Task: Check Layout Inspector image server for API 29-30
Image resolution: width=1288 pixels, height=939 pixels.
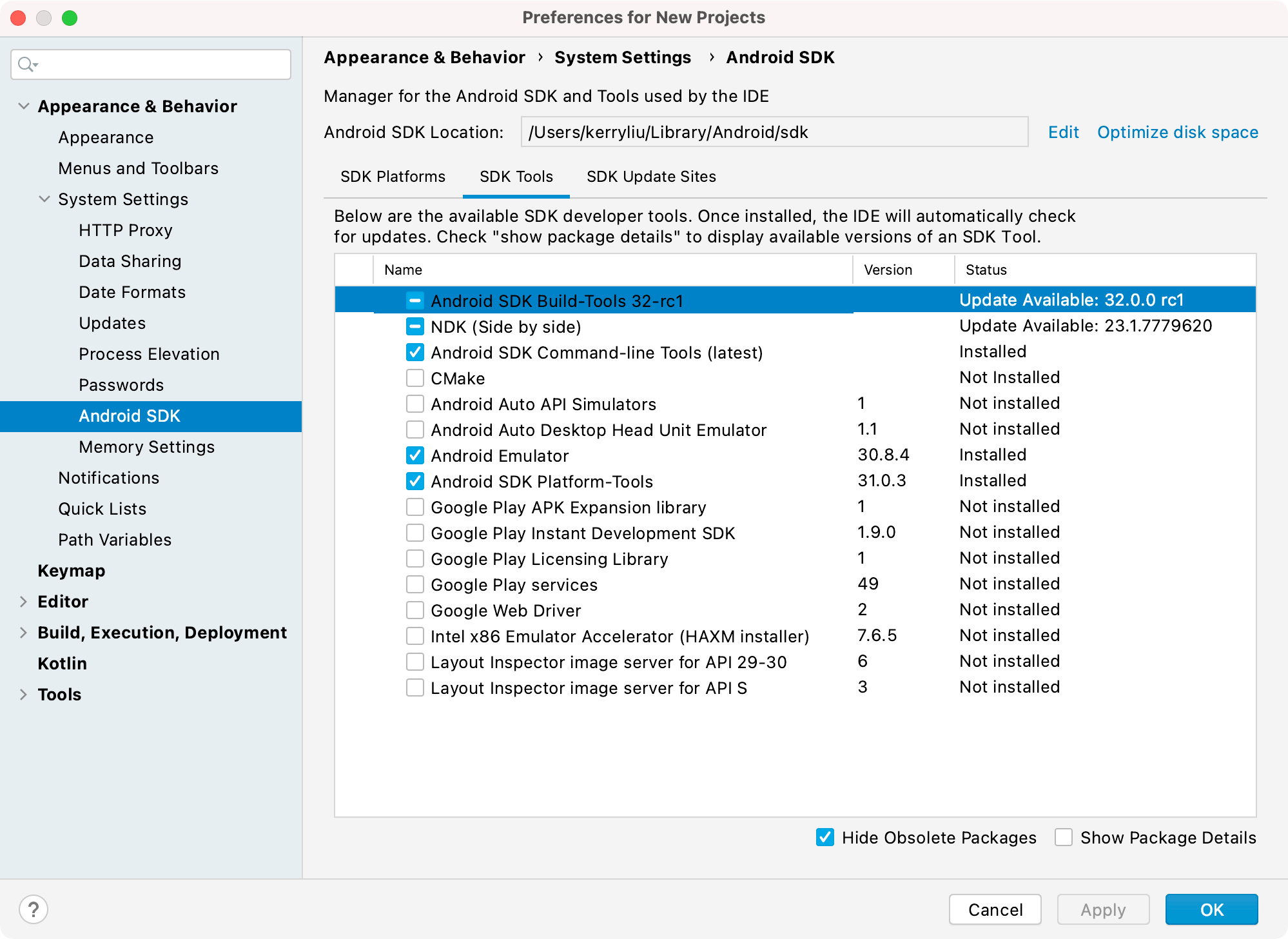Action: click(x=415, y=662)
